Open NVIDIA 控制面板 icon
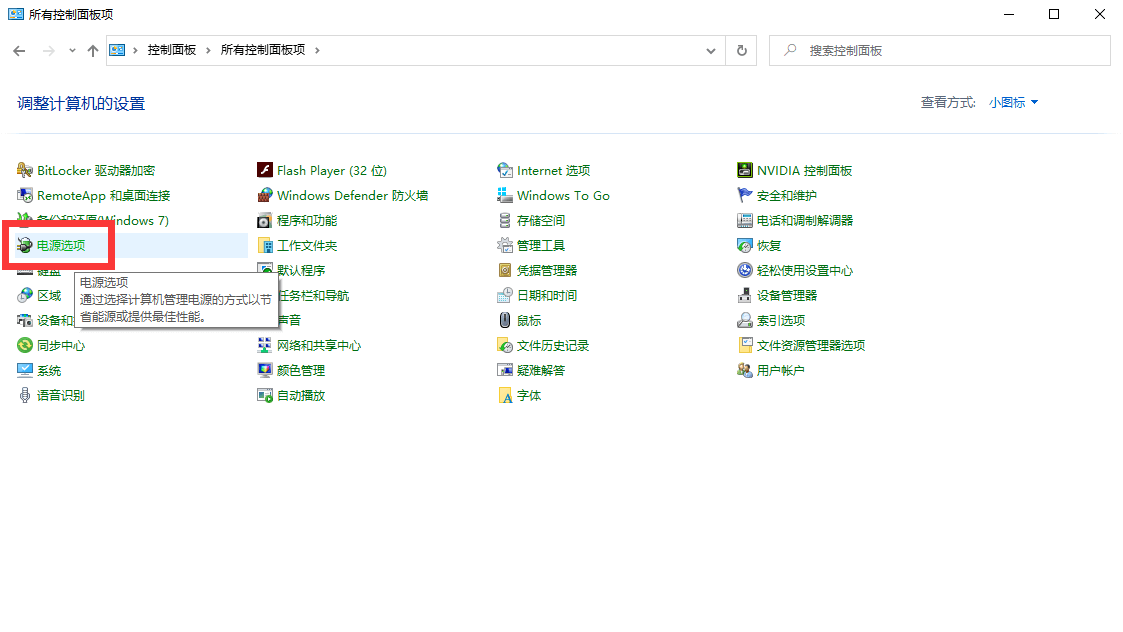 click(x=745, y=171)
